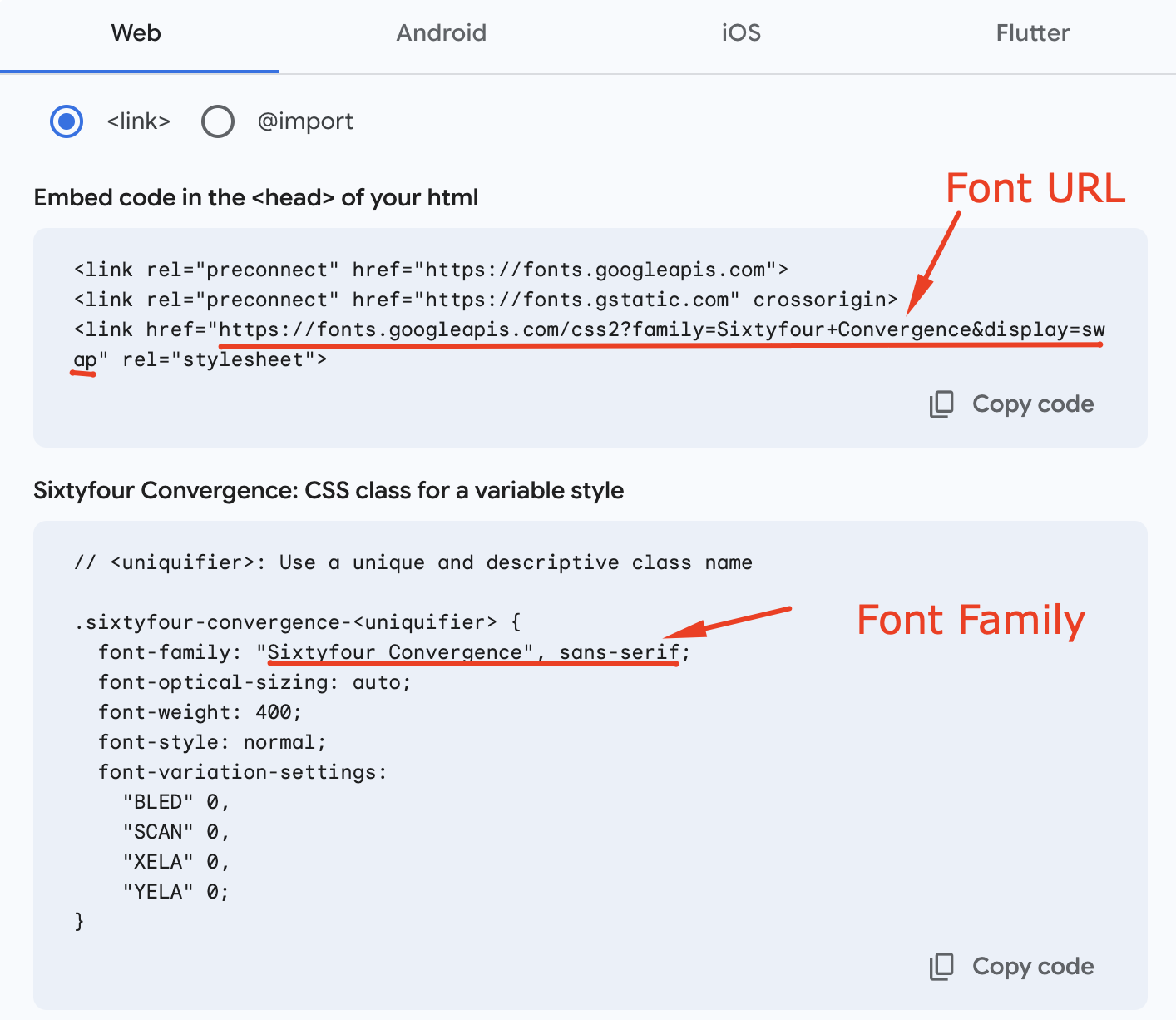Select the iOS tab
The height and width of the screenshot is (1020, 1176).
(741, 33)
